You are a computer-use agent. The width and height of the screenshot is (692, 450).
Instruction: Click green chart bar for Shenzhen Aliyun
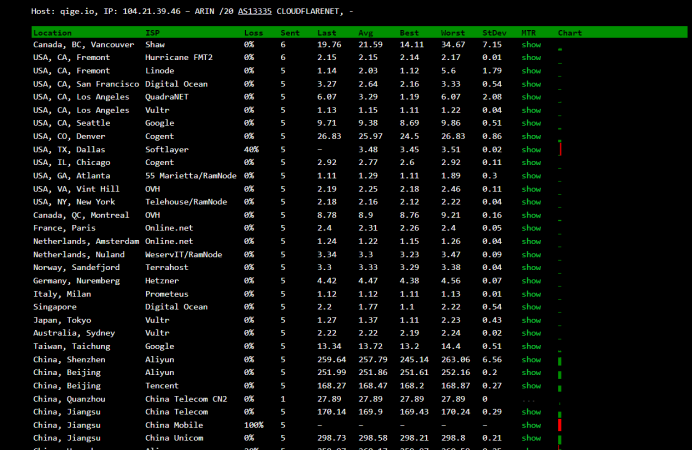click(x=560, y=361)
